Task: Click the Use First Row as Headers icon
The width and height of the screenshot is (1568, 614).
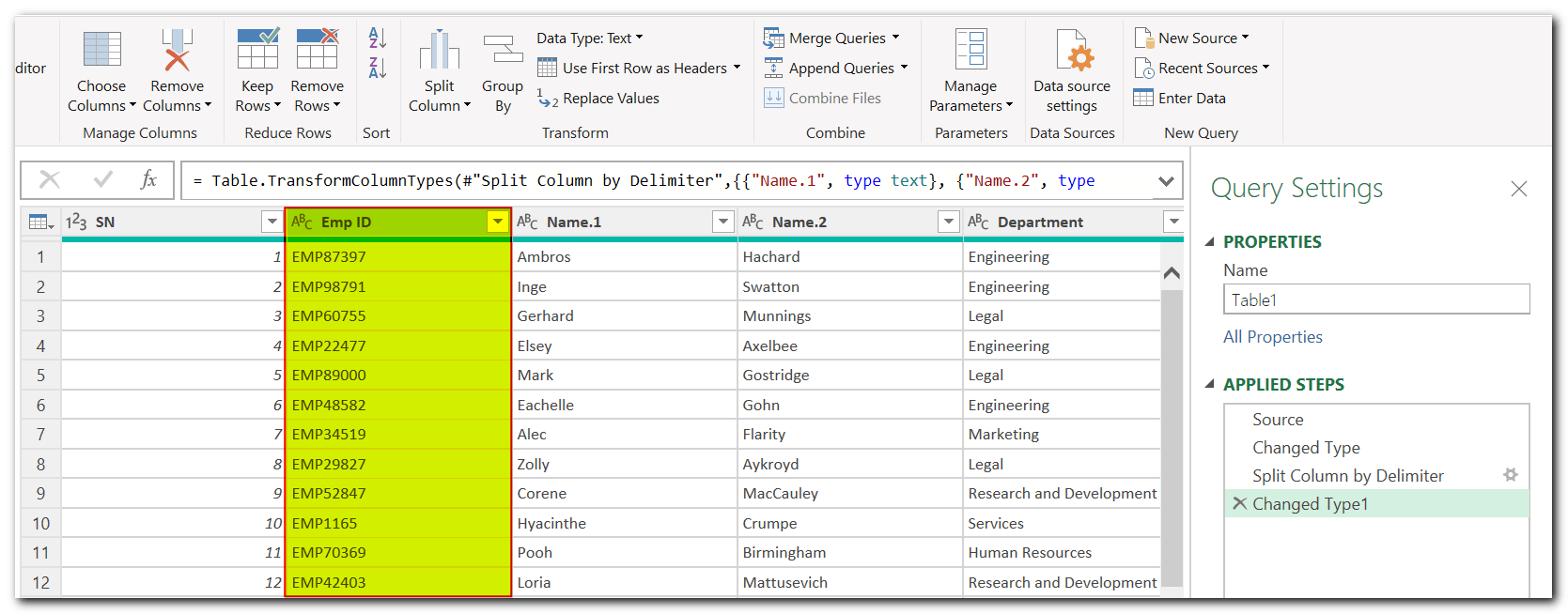Action: (x=548, y=68)
